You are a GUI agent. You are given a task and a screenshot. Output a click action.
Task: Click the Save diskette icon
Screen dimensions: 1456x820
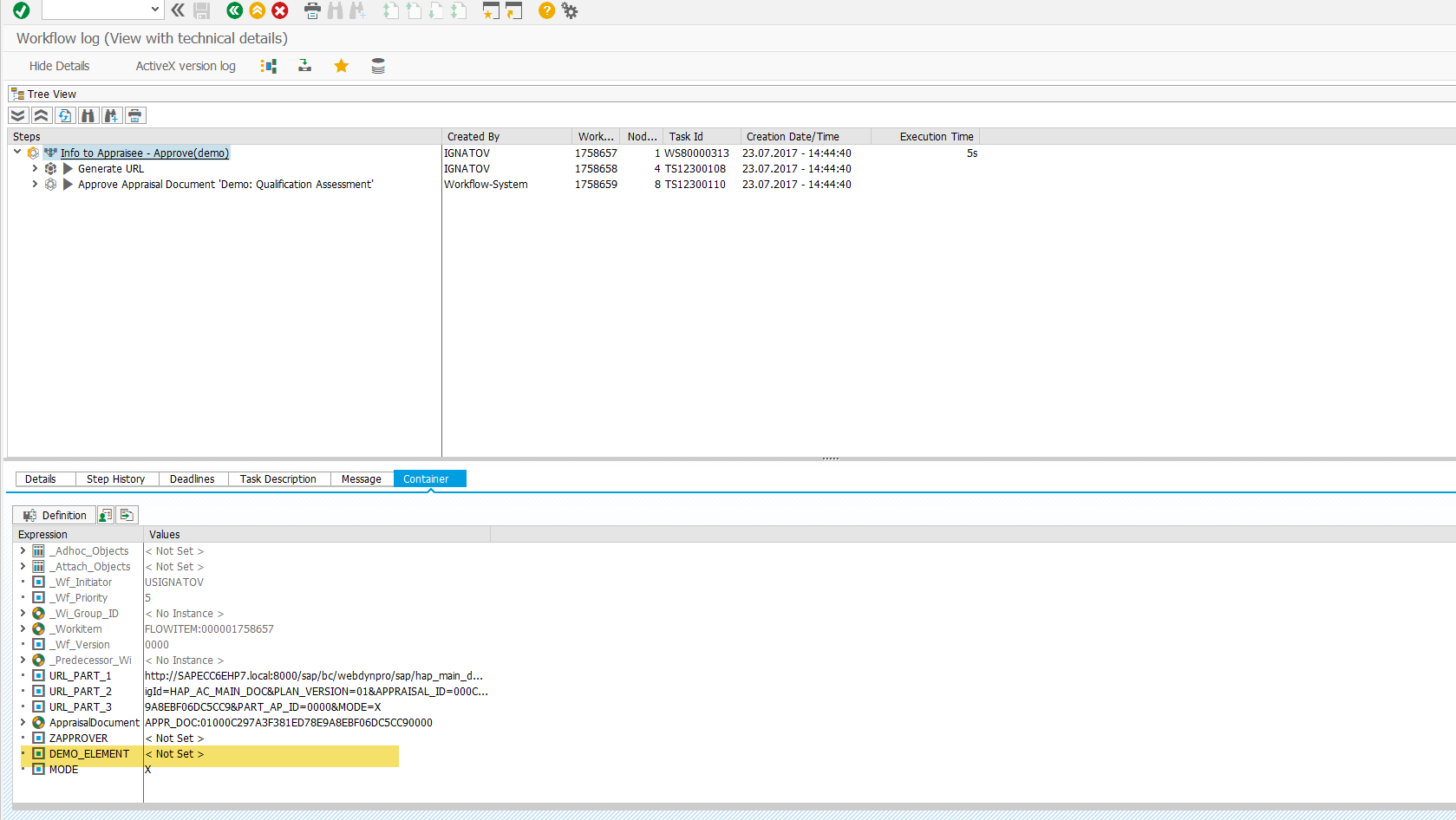pos(202,10)
